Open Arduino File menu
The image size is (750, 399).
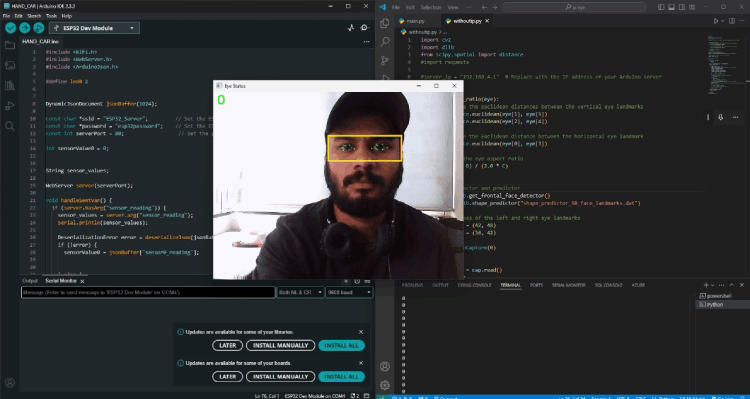point(6,16)
